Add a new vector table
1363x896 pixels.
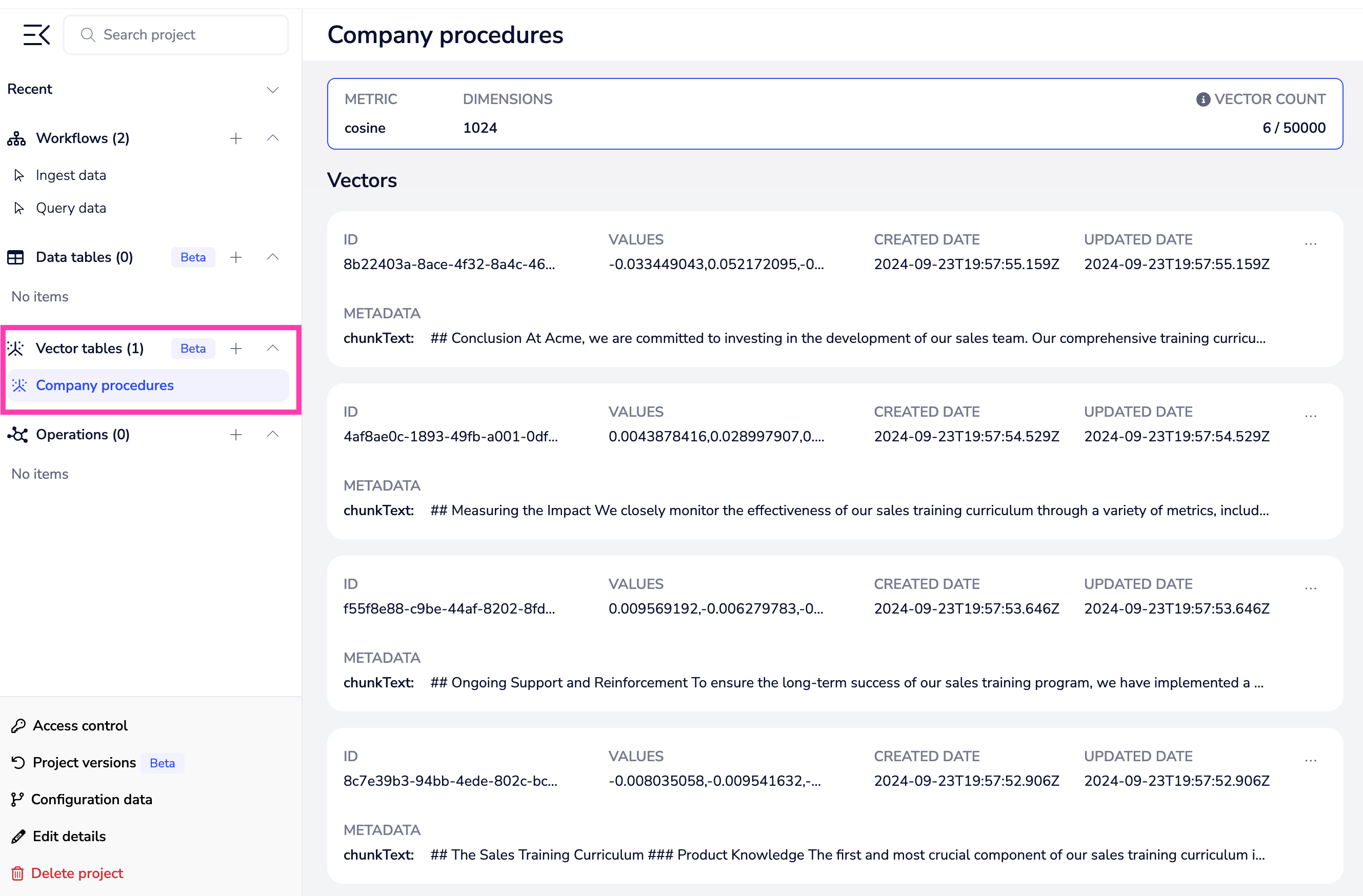236,348
